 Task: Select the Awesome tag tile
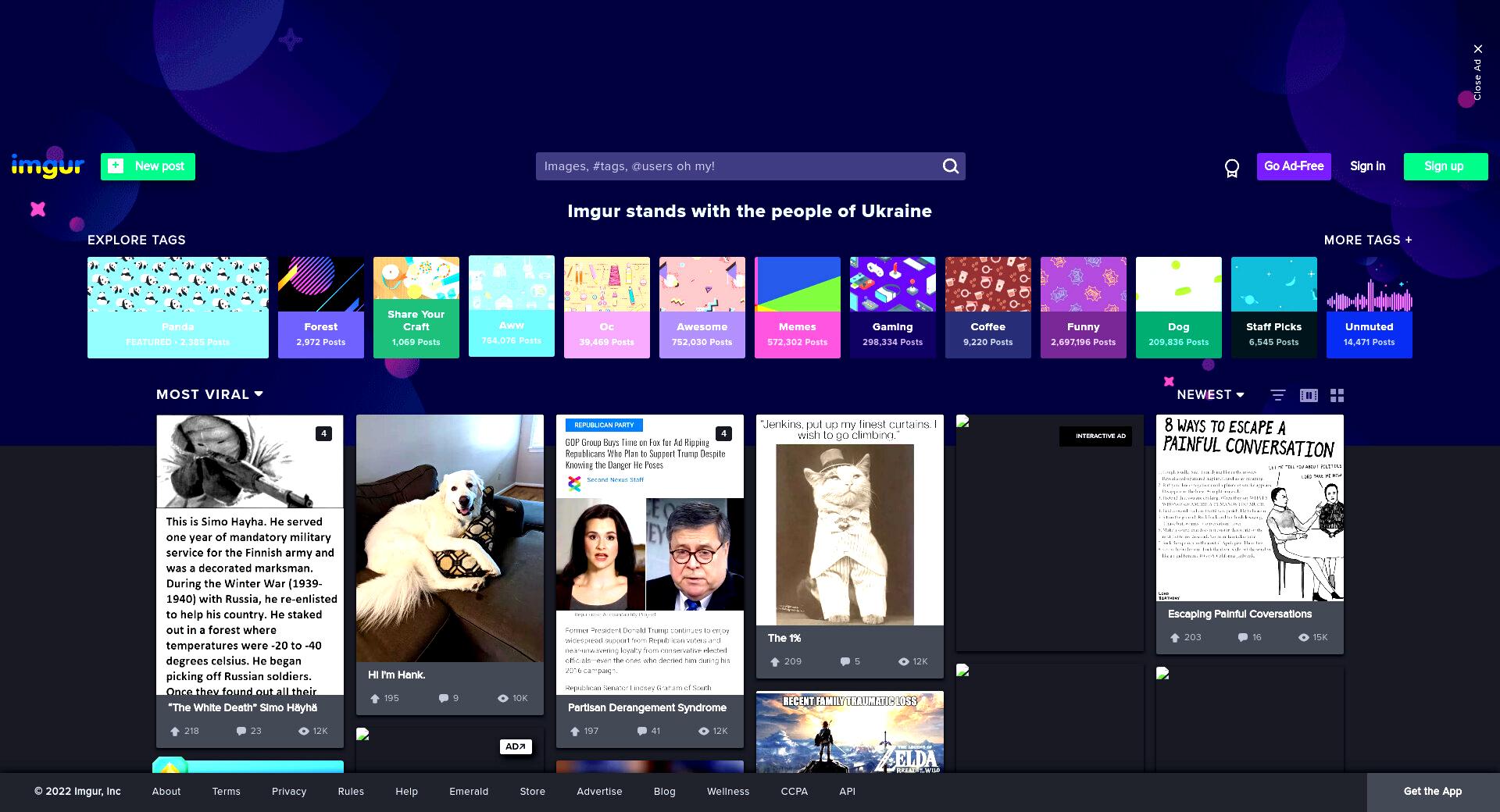pyautogui.click(x=702, y=308)
